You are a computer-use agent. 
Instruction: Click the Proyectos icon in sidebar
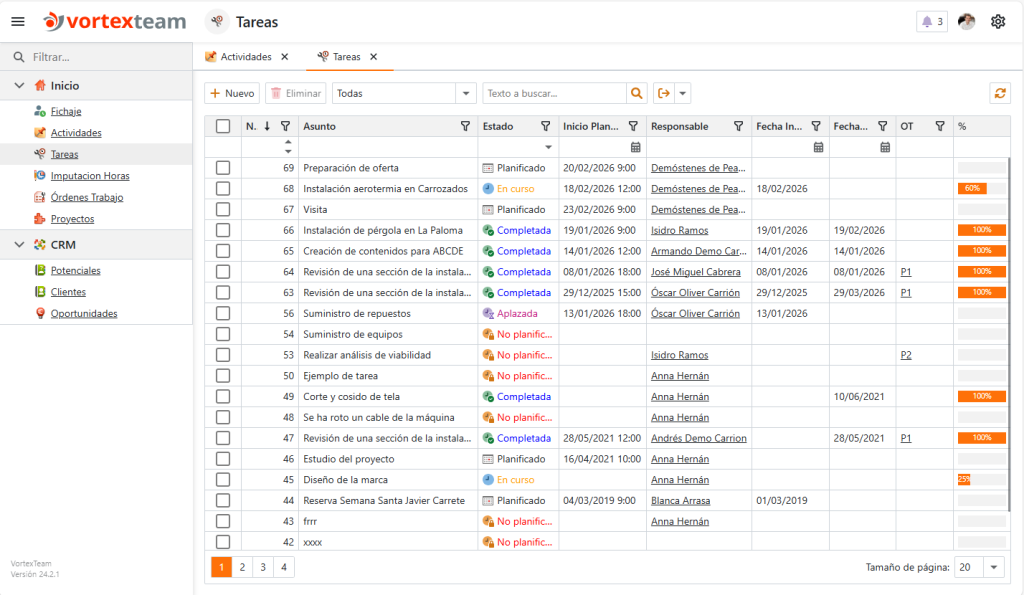[40, 219]
